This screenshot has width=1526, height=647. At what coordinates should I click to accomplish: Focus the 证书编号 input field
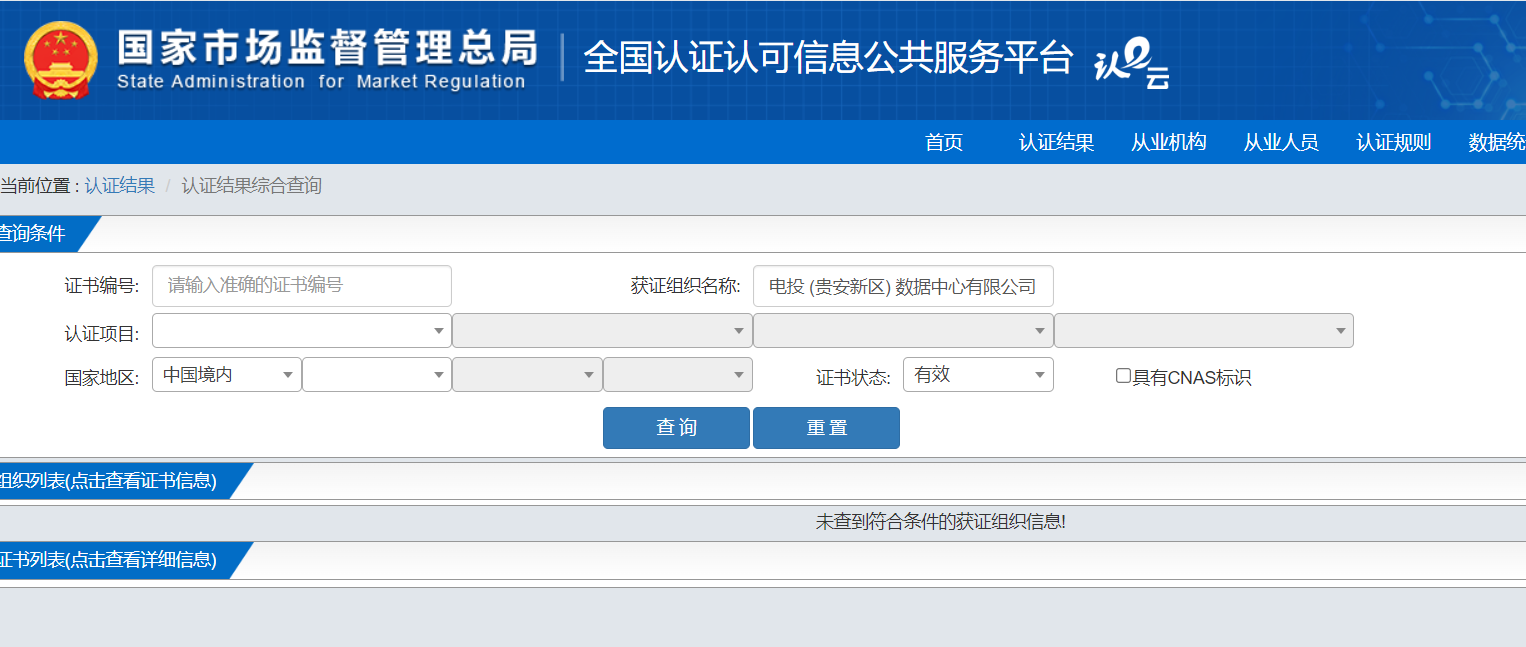point(302,286)
